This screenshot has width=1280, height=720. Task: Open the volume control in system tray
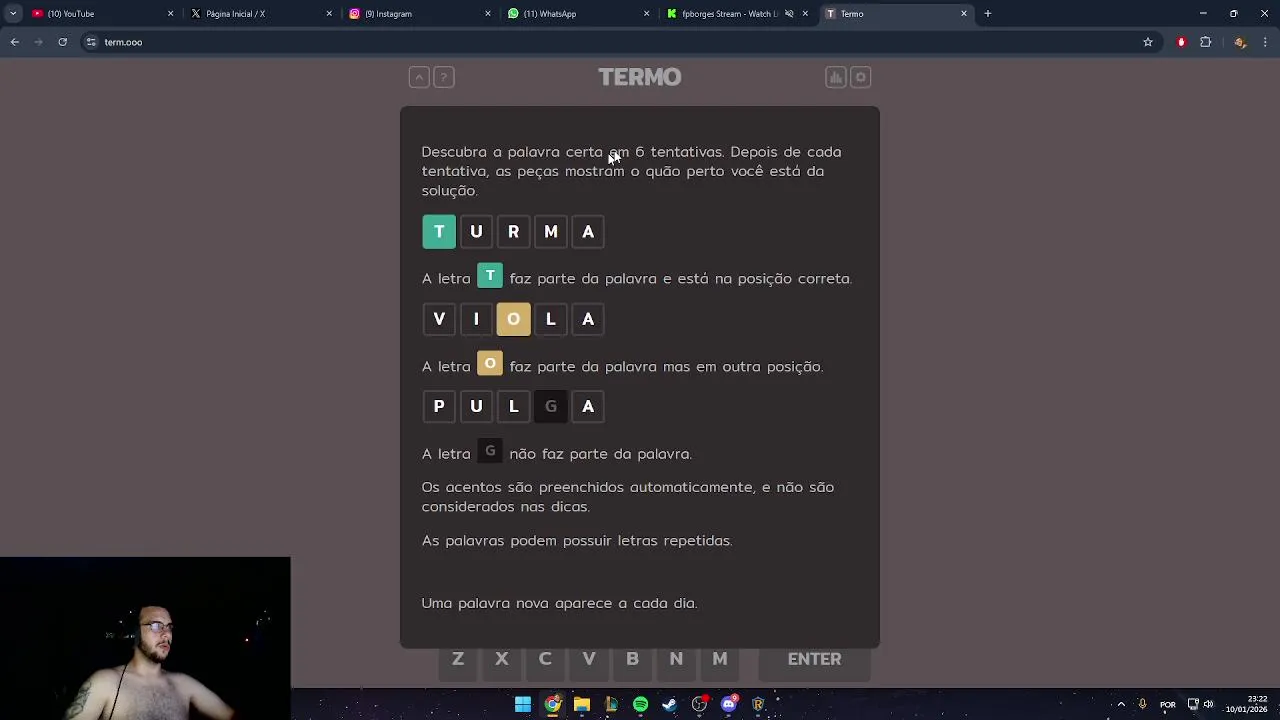1209,705
